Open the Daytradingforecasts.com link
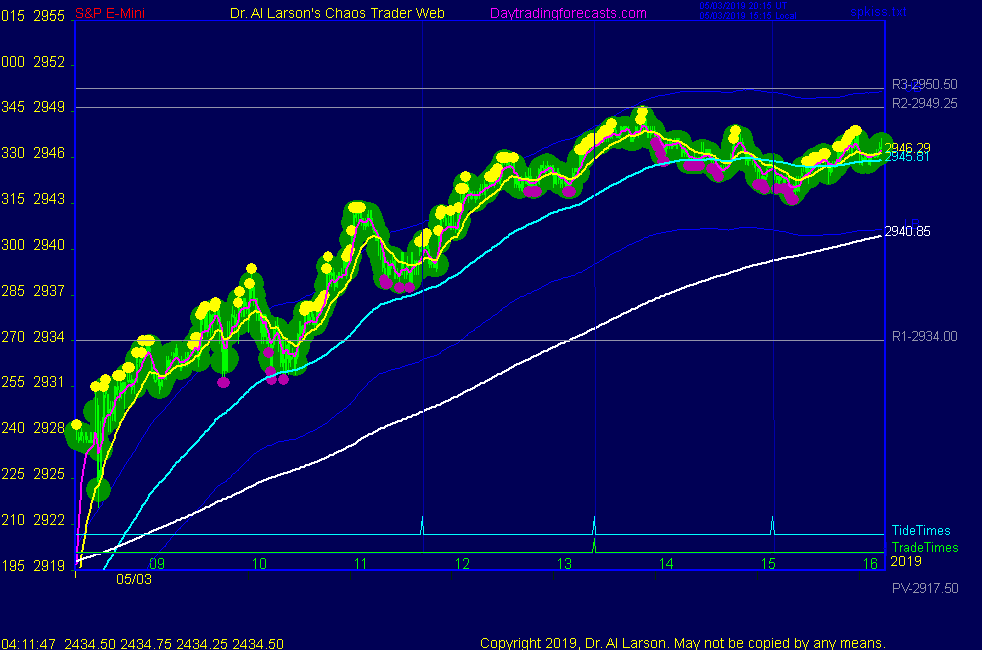The width and height of the screenshot is (982, 650). (568, 13)
